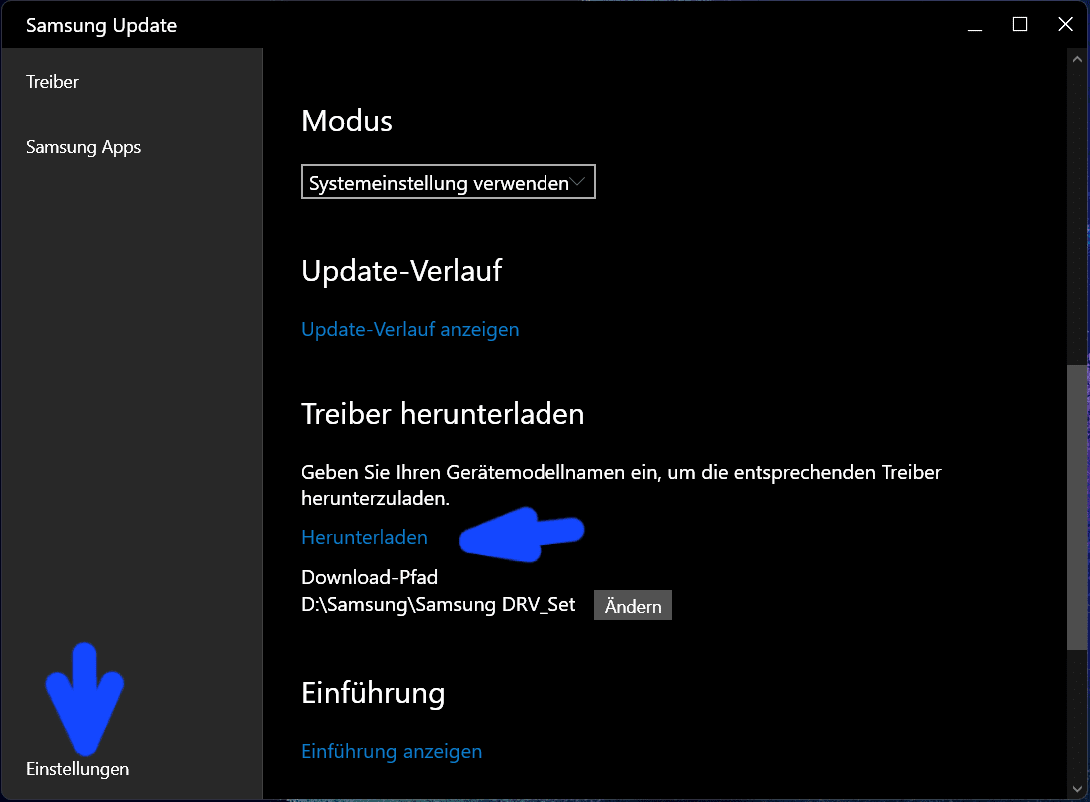The image size is (1090, 802).
Task: Close the Samsung Update window
Action: coord(1065,25)
